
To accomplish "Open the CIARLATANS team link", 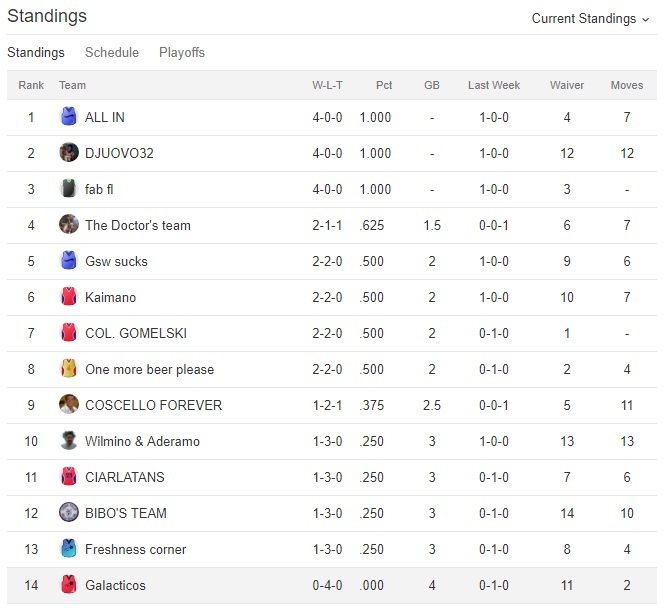I will [125, 477].
